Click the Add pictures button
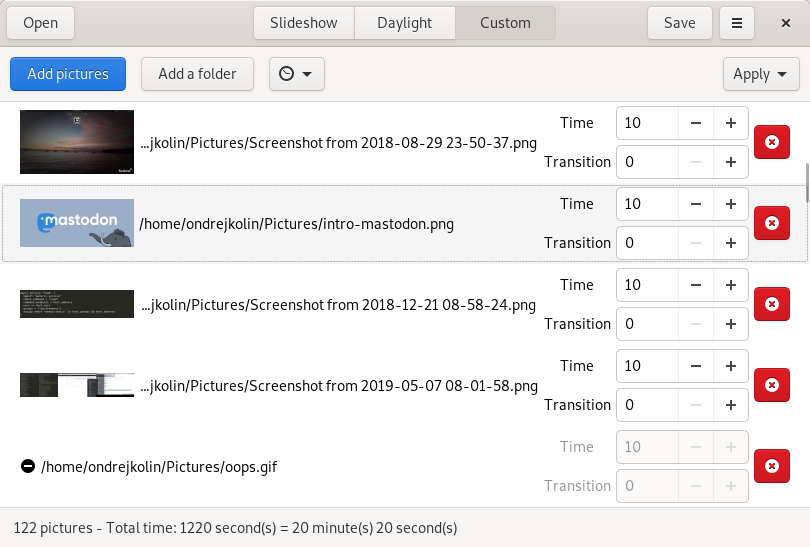 (68, 74)
